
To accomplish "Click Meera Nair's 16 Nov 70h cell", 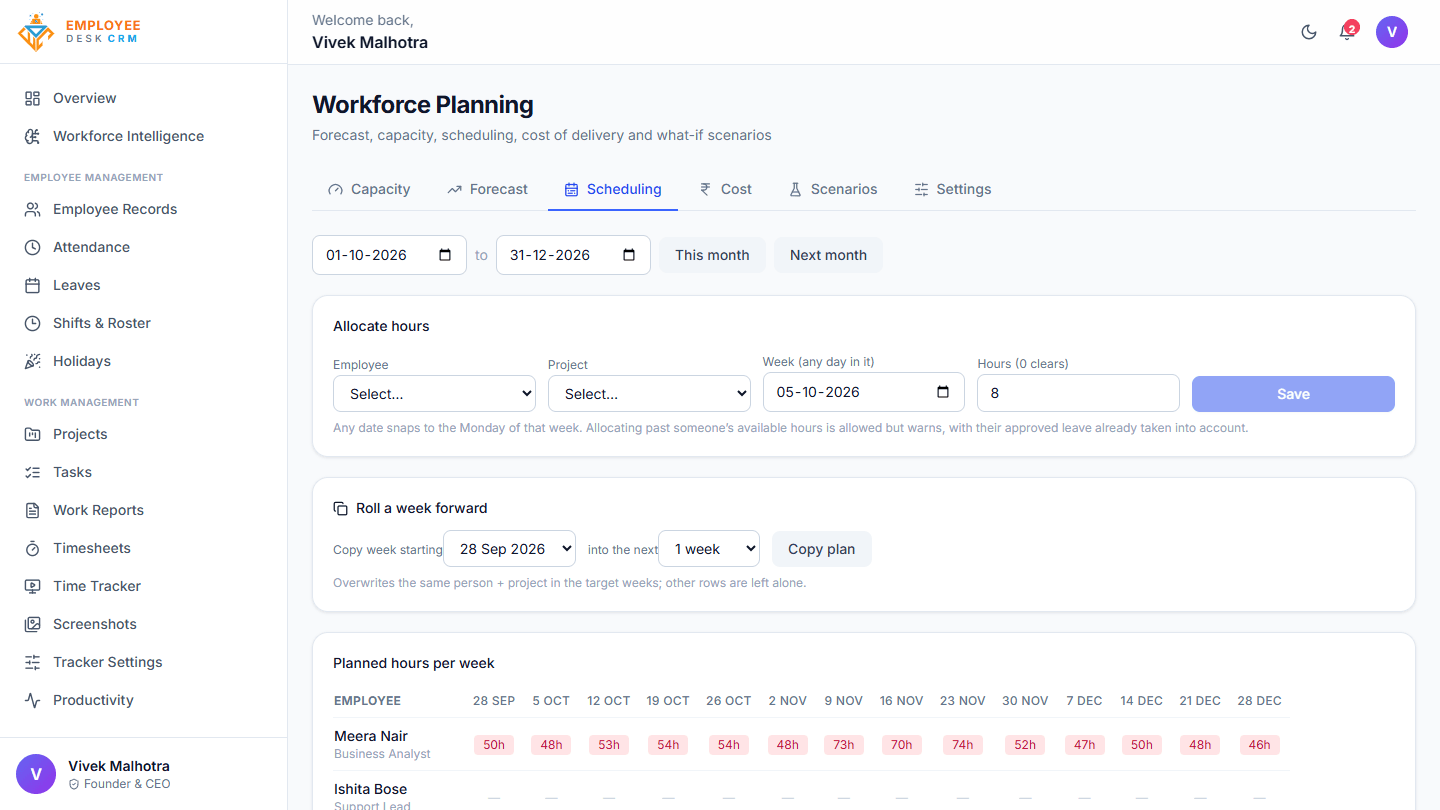I will pyautogui.click(x=902, y=745).
